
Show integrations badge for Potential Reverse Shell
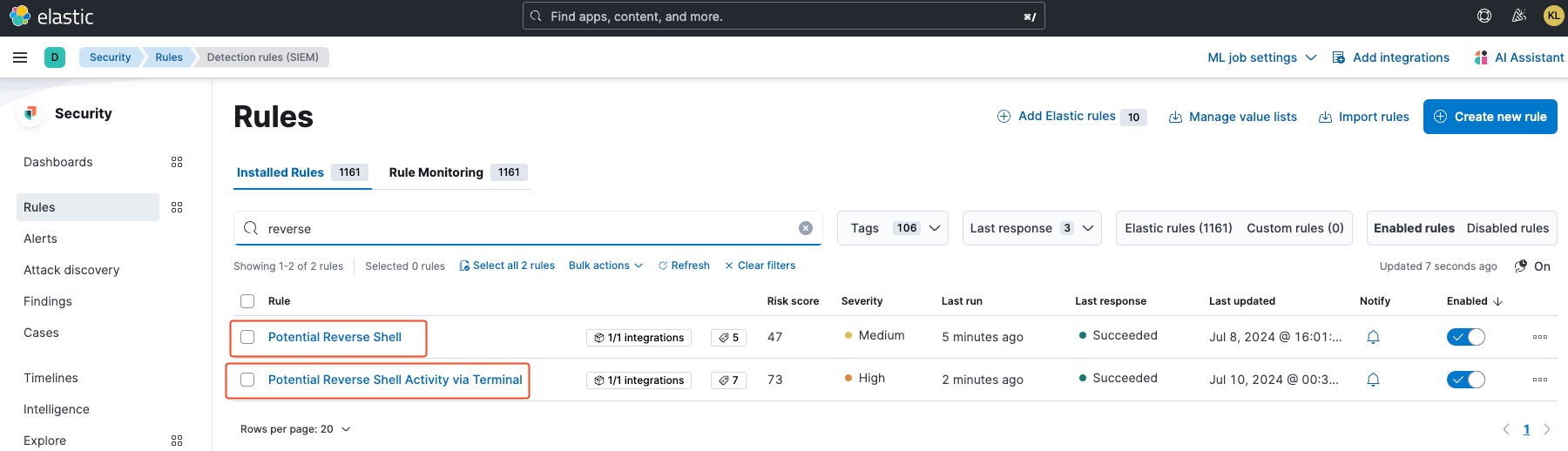tap(639, 338)
